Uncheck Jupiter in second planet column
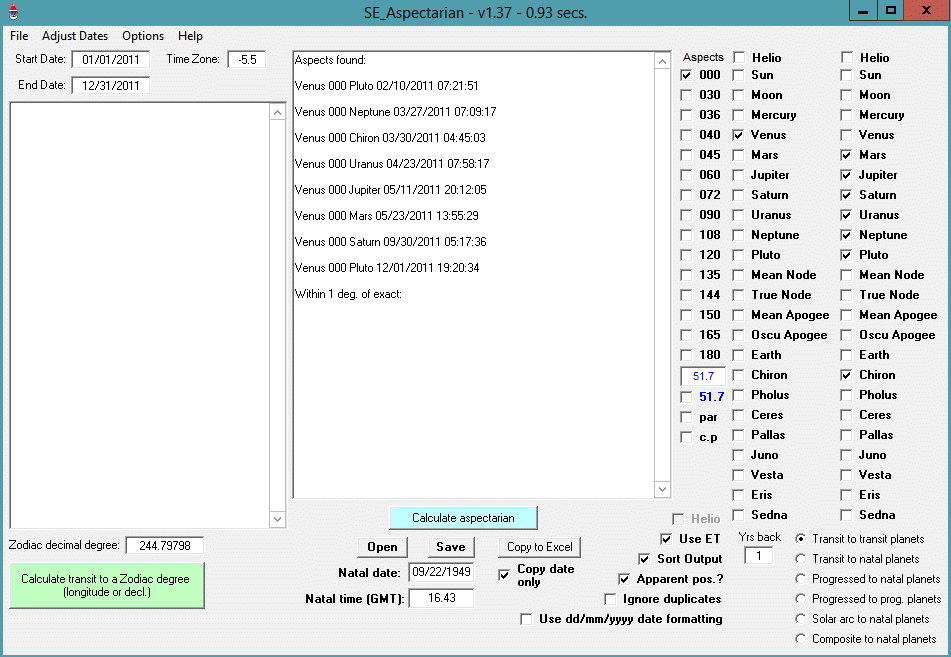The width and height of the screenshot is (951, 657). tap(846, 175)
